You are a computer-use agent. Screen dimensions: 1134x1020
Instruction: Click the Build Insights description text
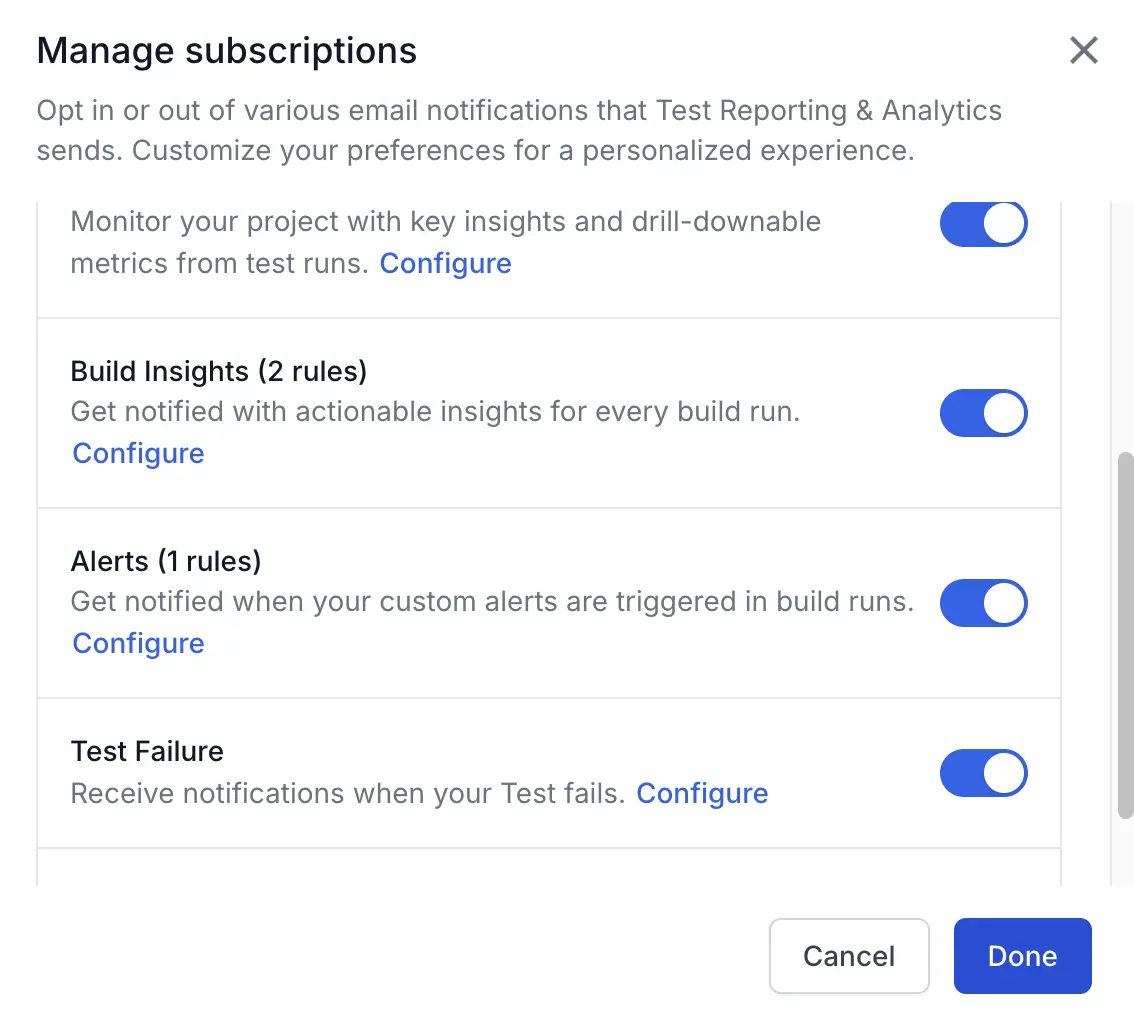[x=435, y=411]
